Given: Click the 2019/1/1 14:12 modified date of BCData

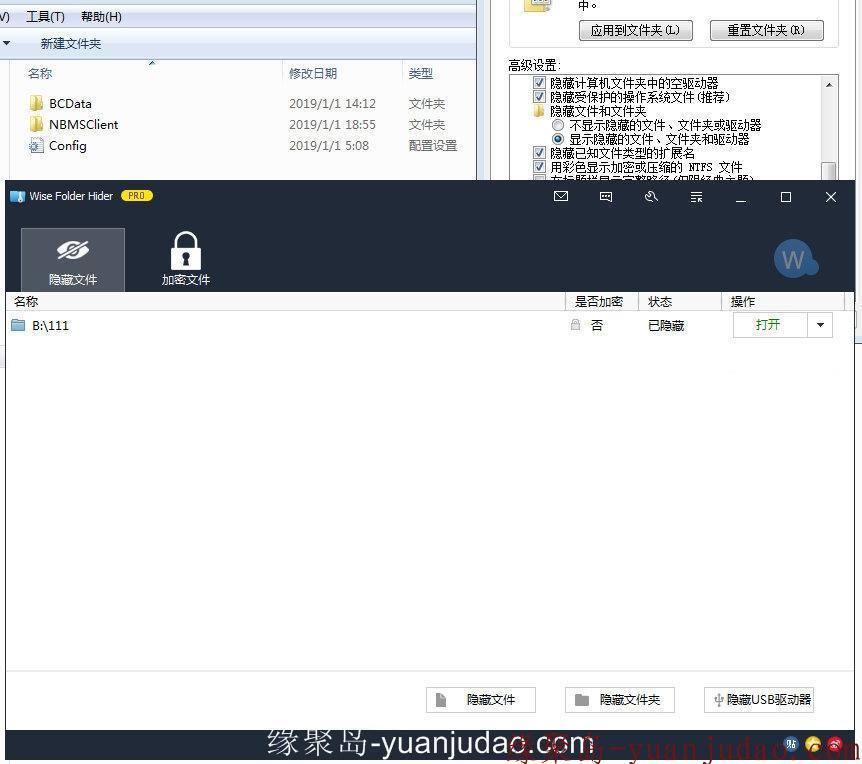Looking at the screenshot, I should click(x=332, y=103).
